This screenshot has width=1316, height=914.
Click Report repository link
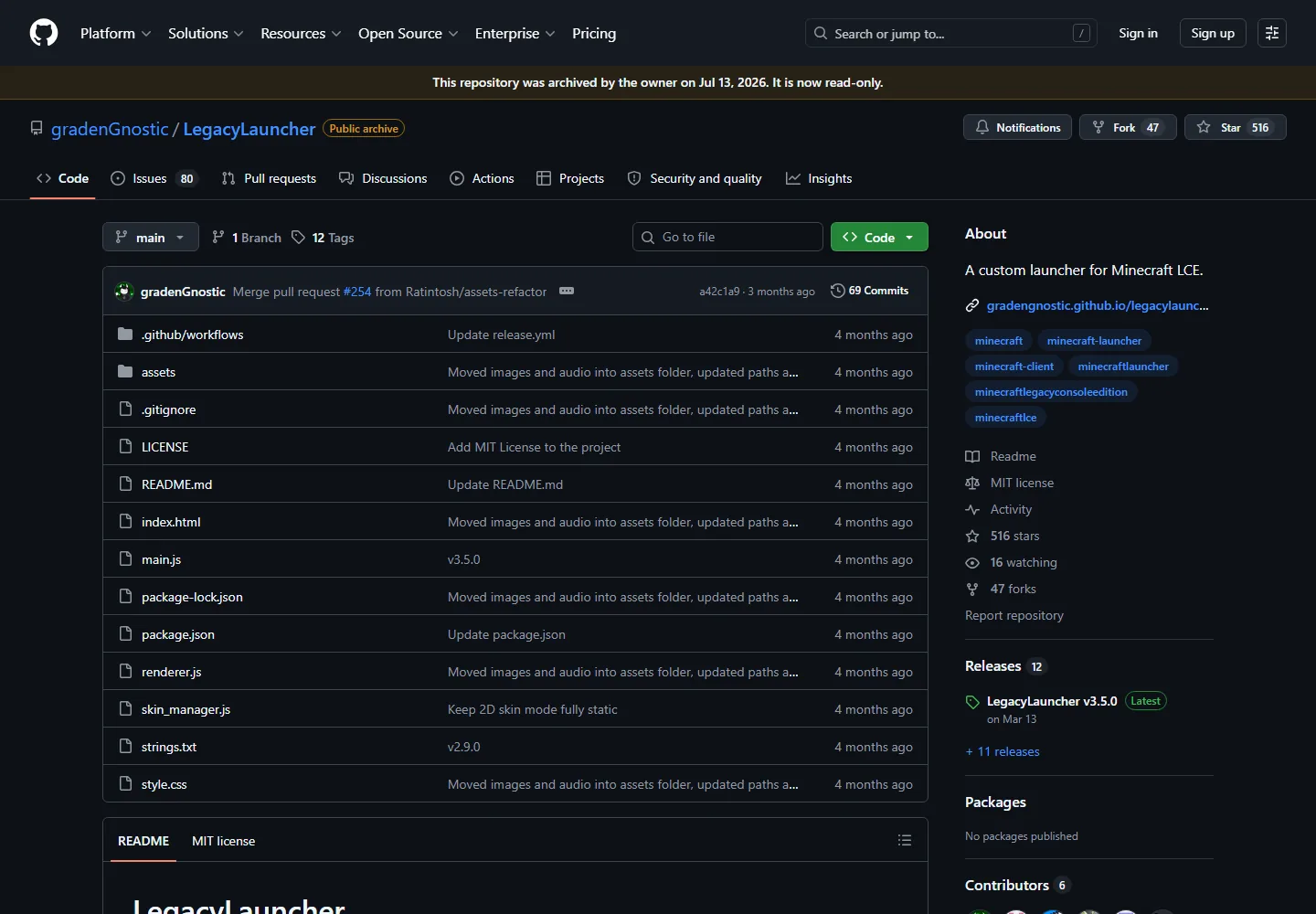[x=1014, y=615]
